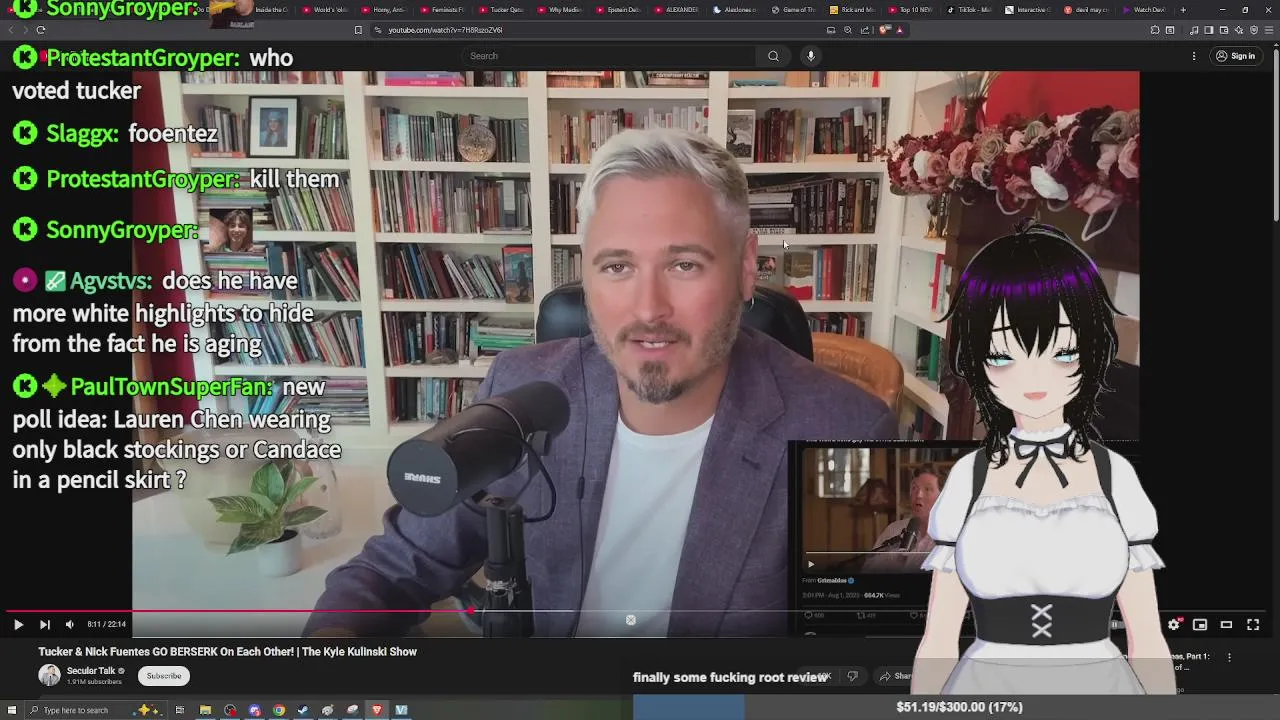The width and height of the screenshot is (1280, 720).
Task: Open the Brave Shields lion icon
Action: click(884, 30)
